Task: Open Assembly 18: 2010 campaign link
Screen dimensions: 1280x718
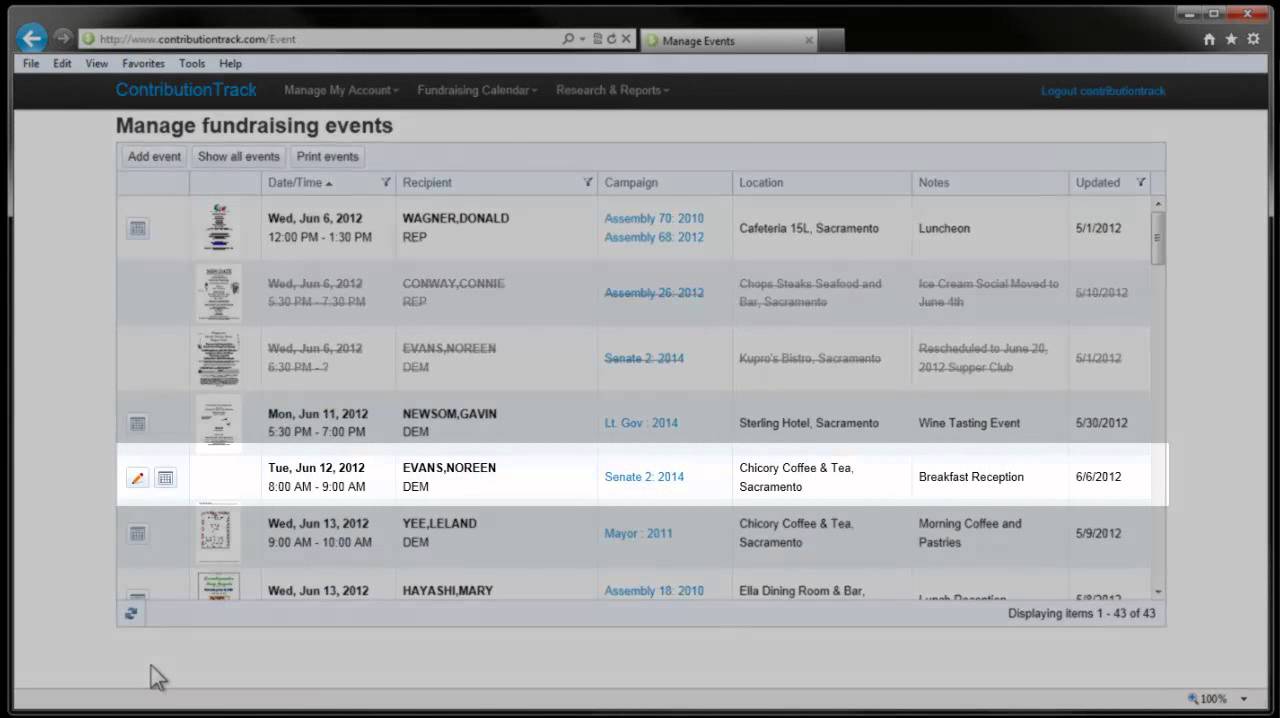Action: tap(654, 591)
